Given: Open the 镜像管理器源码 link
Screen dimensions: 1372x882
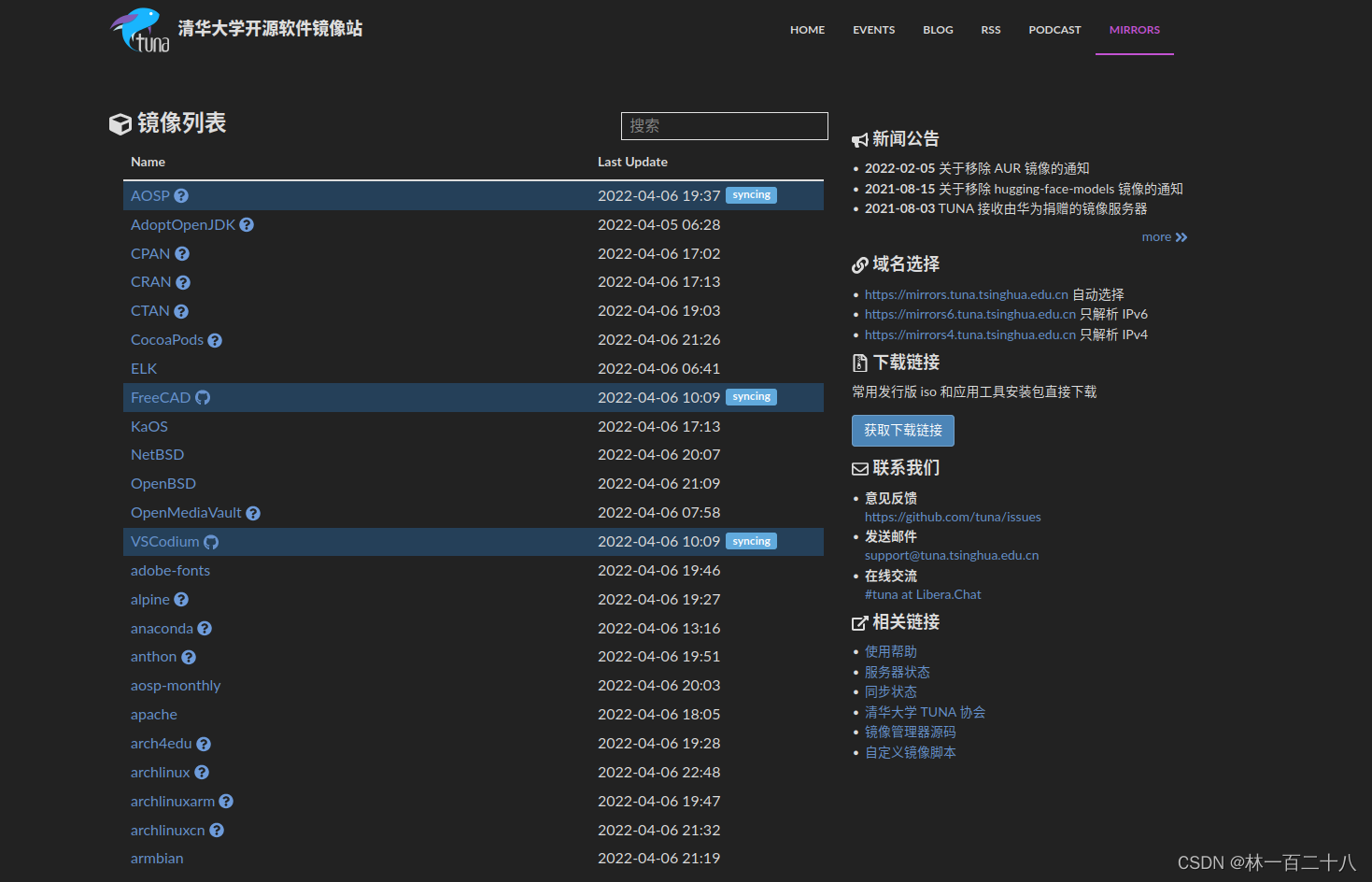Looking at the screenshot, I should click(x=911, y=733).
